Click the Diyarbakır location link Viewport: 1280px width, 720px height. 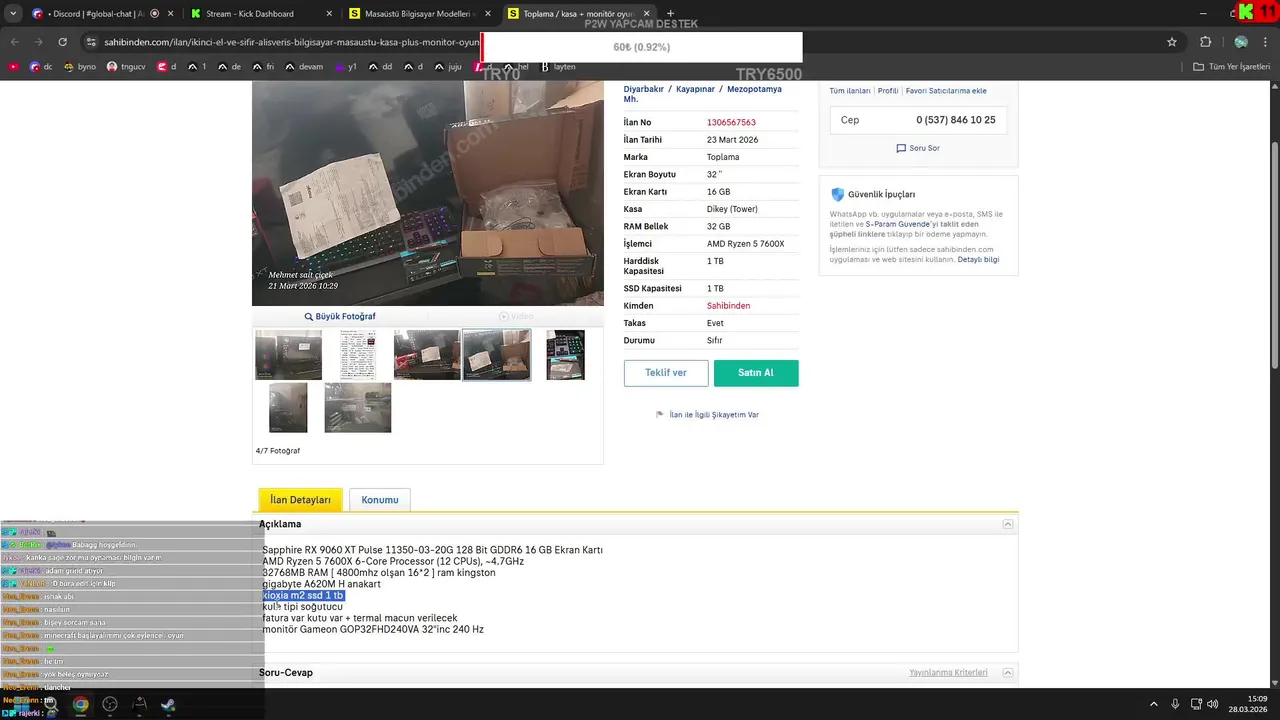pyautogui.click(x=644, y=89)
